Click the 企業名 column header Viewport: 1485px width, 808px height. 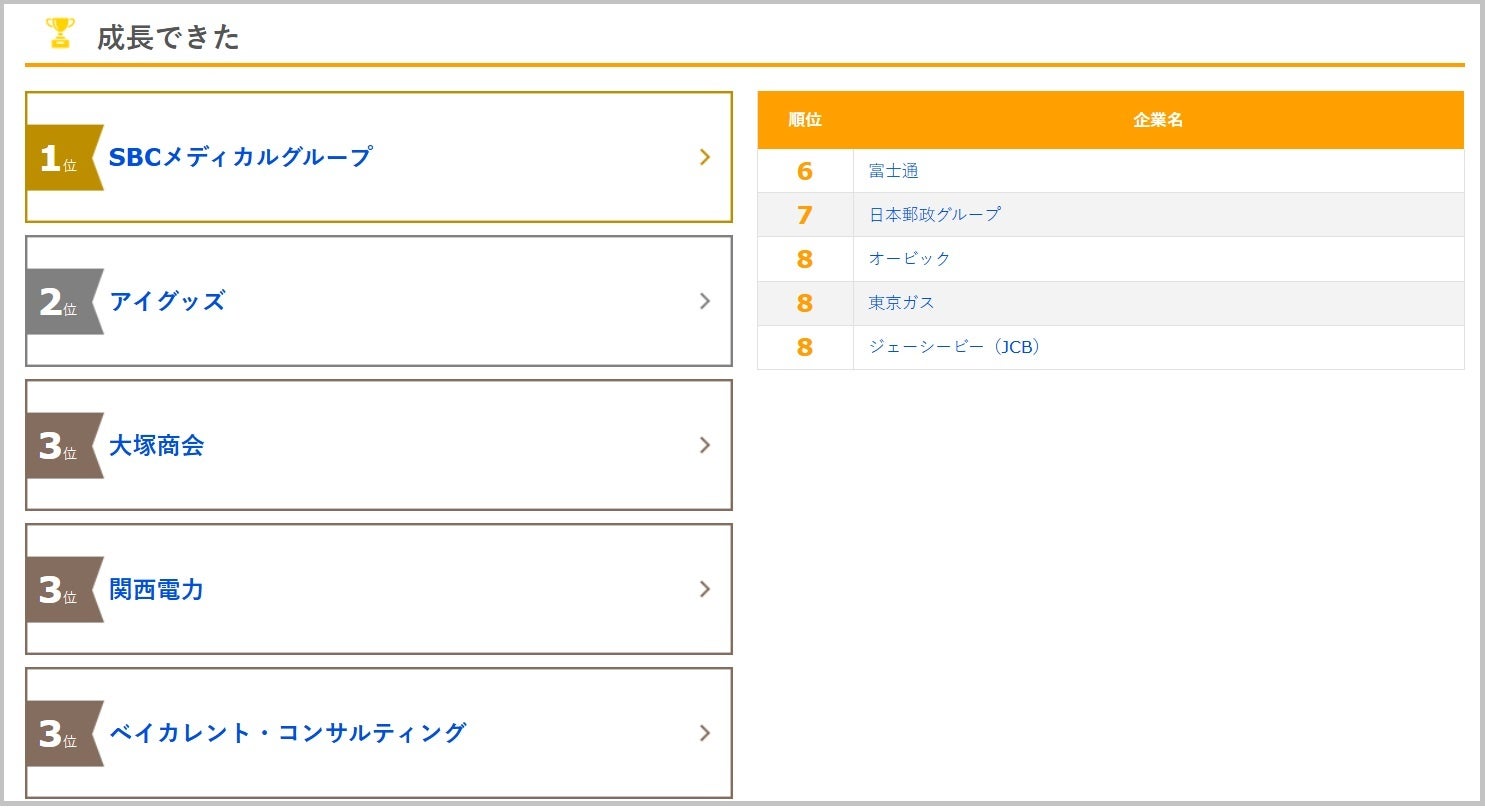[x=1158, y=120]
